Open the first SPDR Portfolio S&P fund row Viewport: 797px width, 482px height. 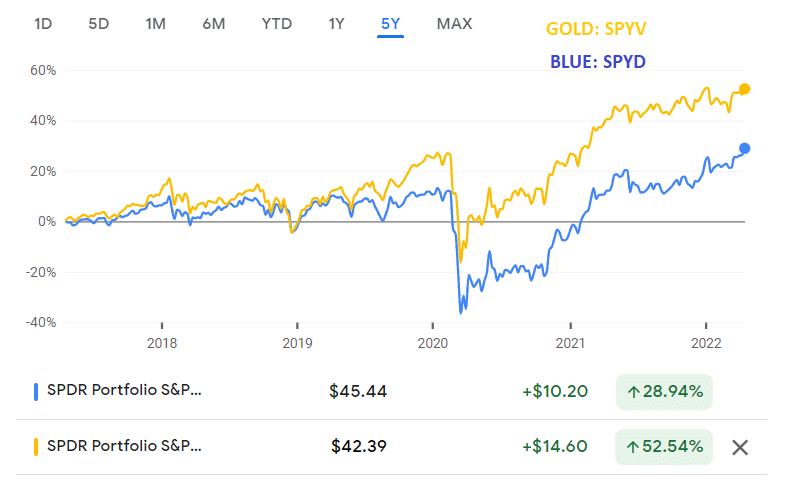(391, 391)
